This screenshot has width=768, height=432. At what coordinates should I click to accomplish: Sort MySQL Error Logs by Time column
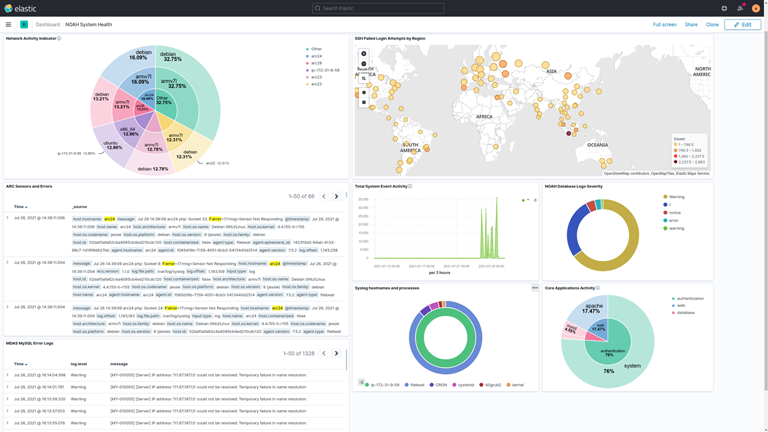pyautogui.click(x=21, y=364)
